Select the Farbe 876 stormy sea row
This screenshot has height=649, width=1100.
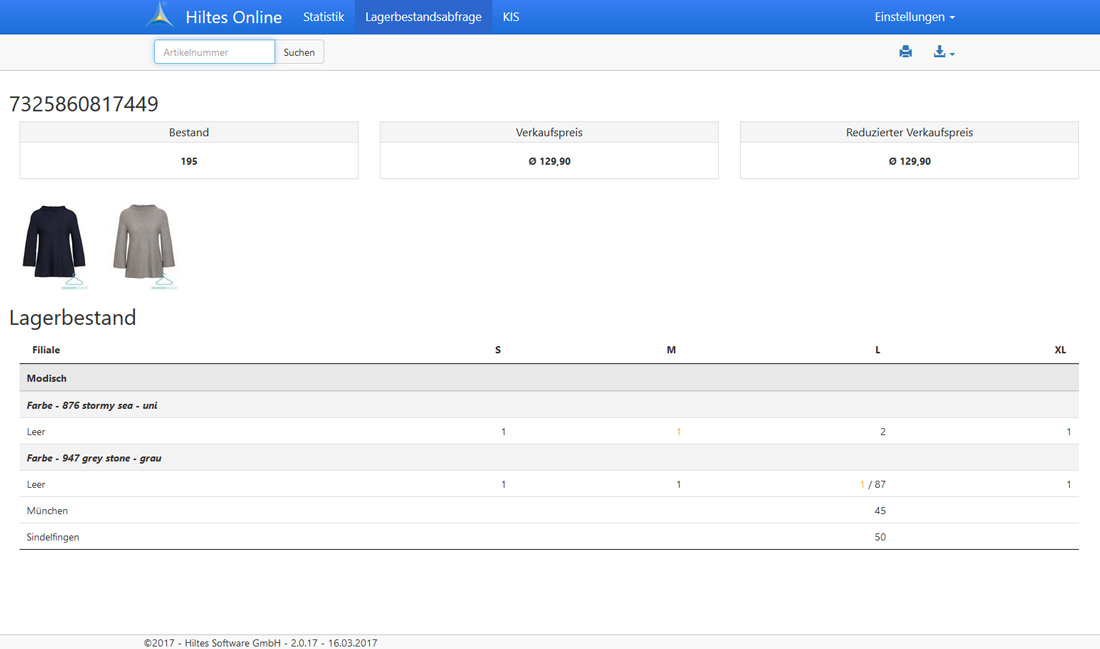tap(92, 405)
